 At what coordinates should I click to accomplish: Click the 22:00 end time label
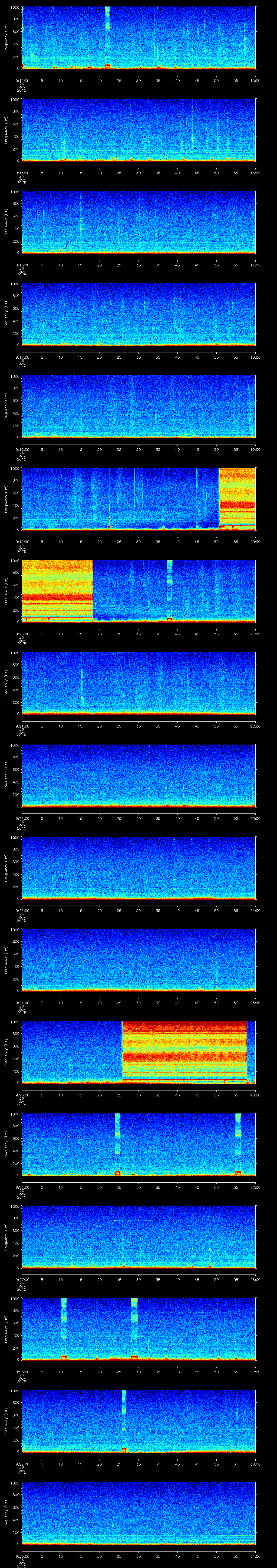coord(255,726)
